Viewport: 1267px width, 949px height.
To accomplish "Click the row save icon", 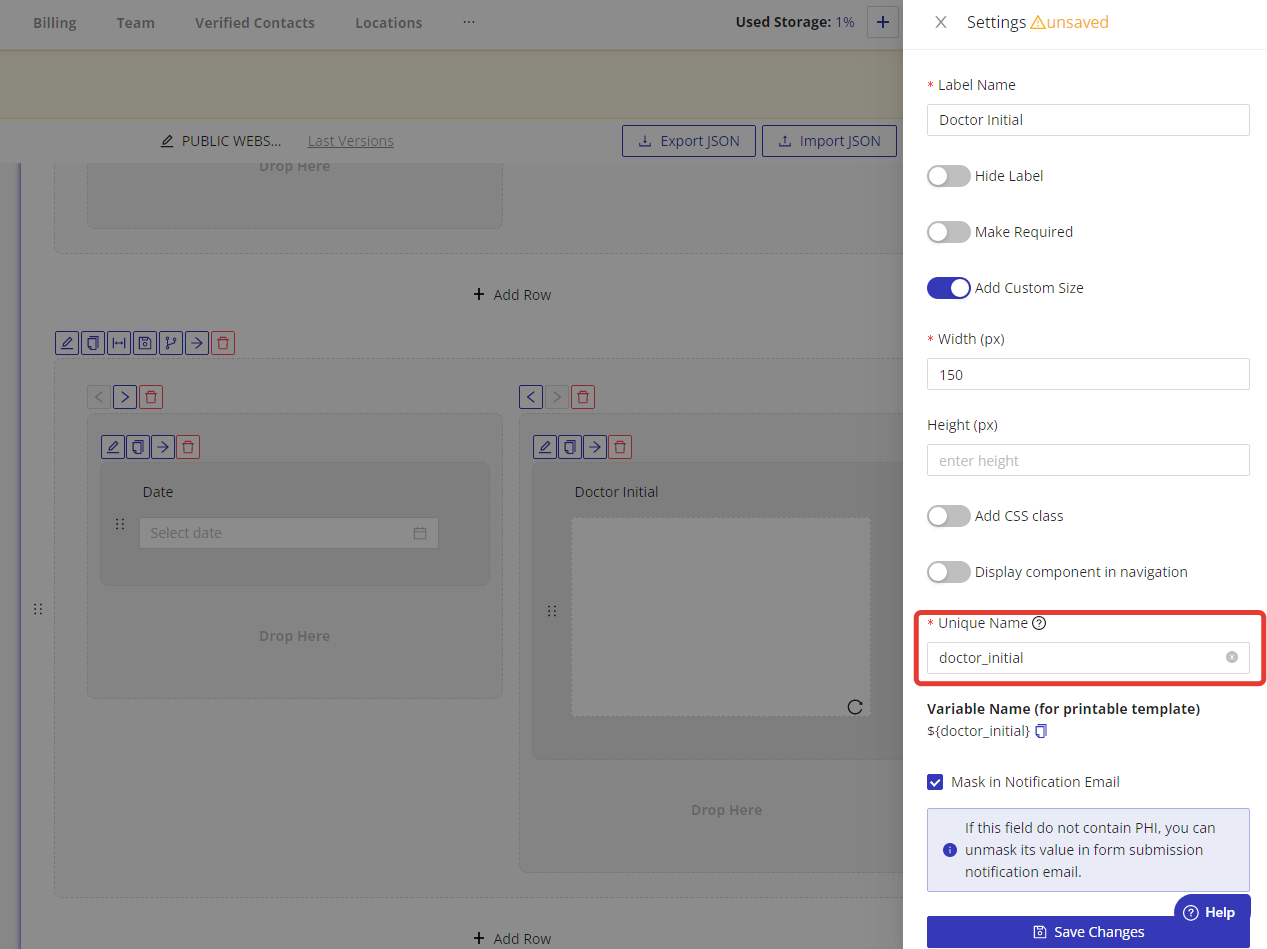I will [145, 343].
